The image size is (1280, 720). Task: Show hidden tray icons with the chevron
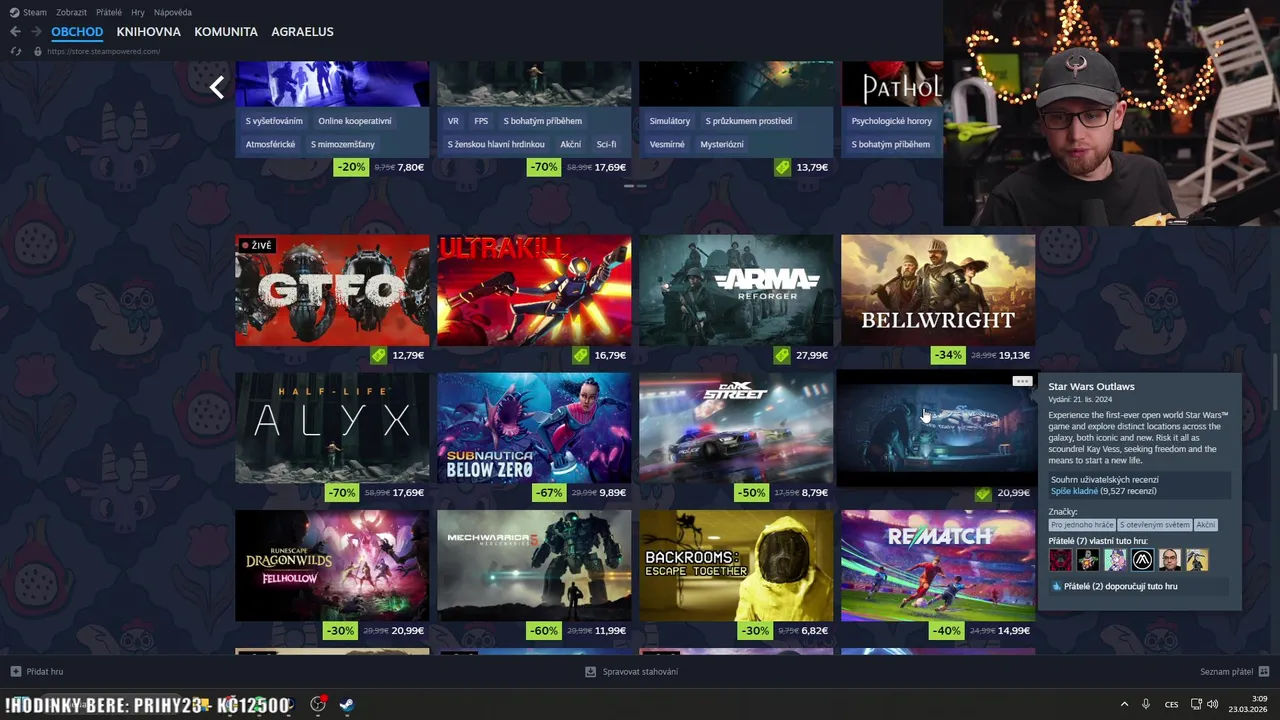(1124, 704)
